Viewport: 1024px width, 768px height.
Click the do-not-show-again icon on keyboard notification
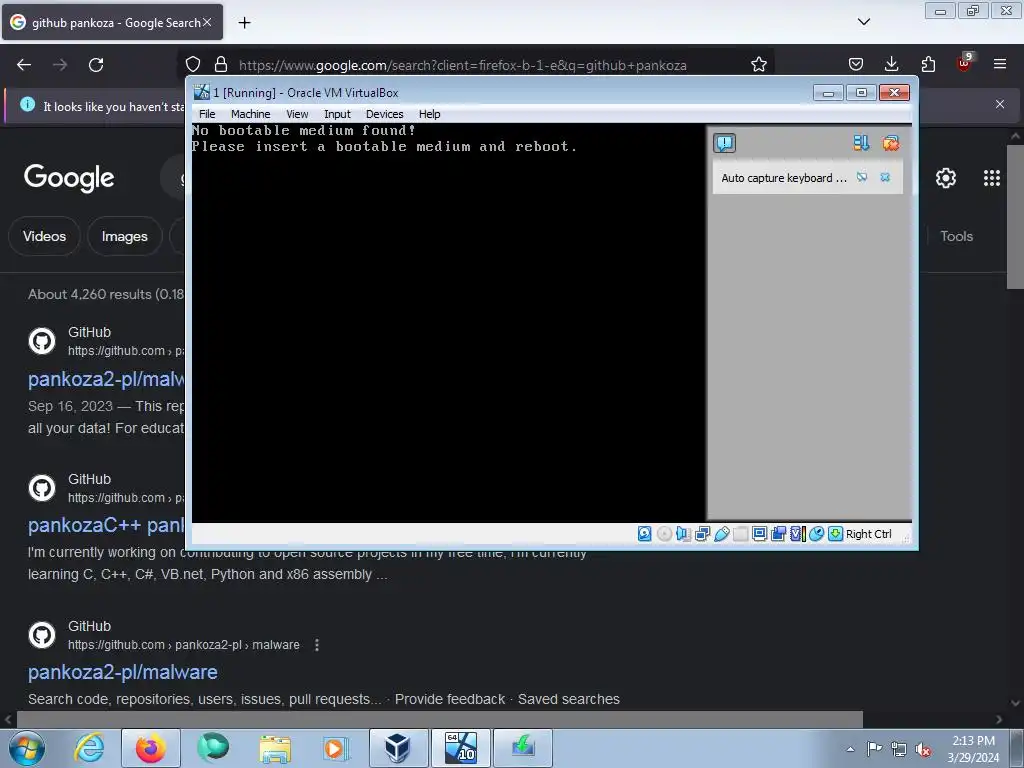click(862, 178)
